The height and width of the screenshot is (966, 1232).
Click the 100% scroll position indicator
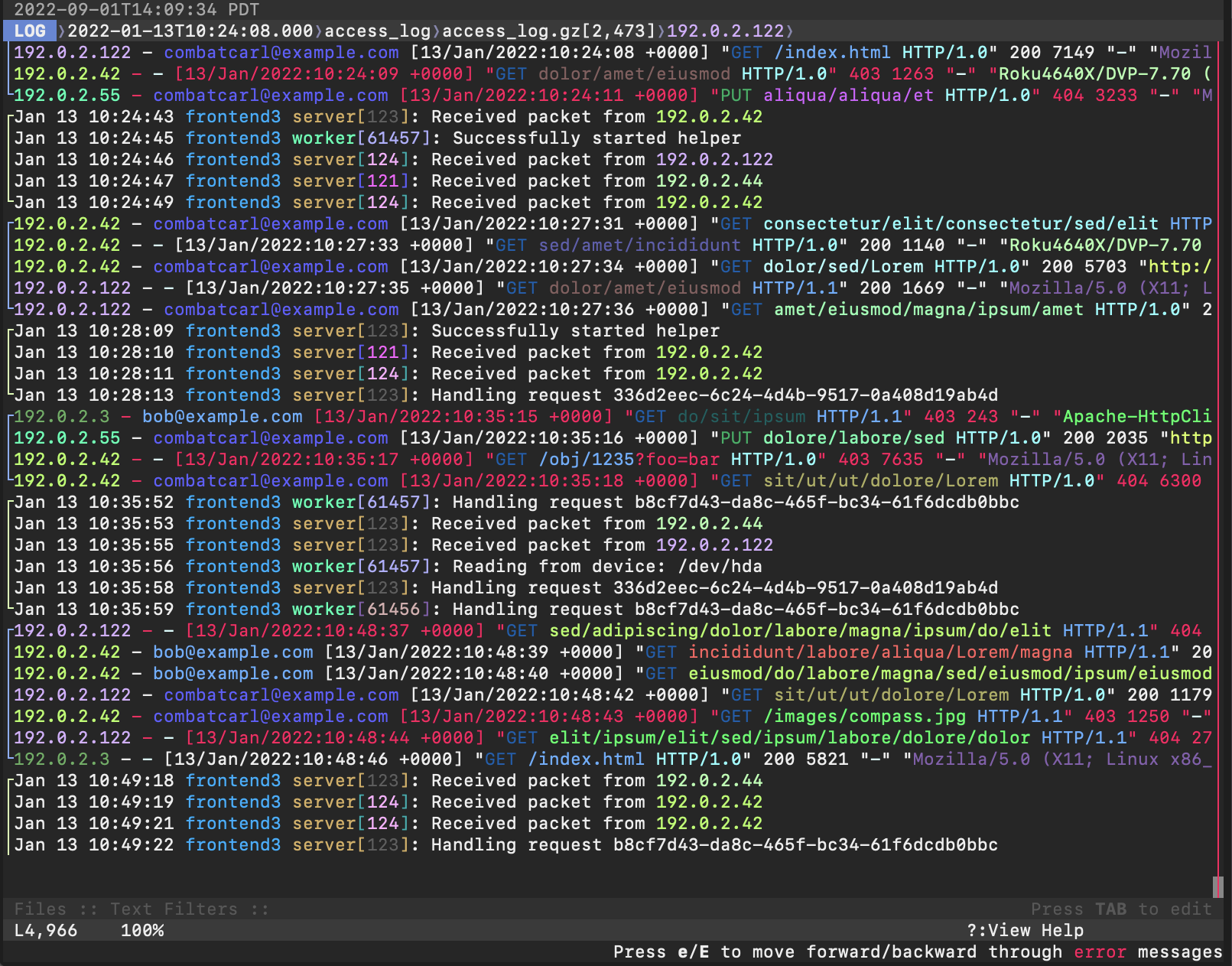tap(142, 930)
